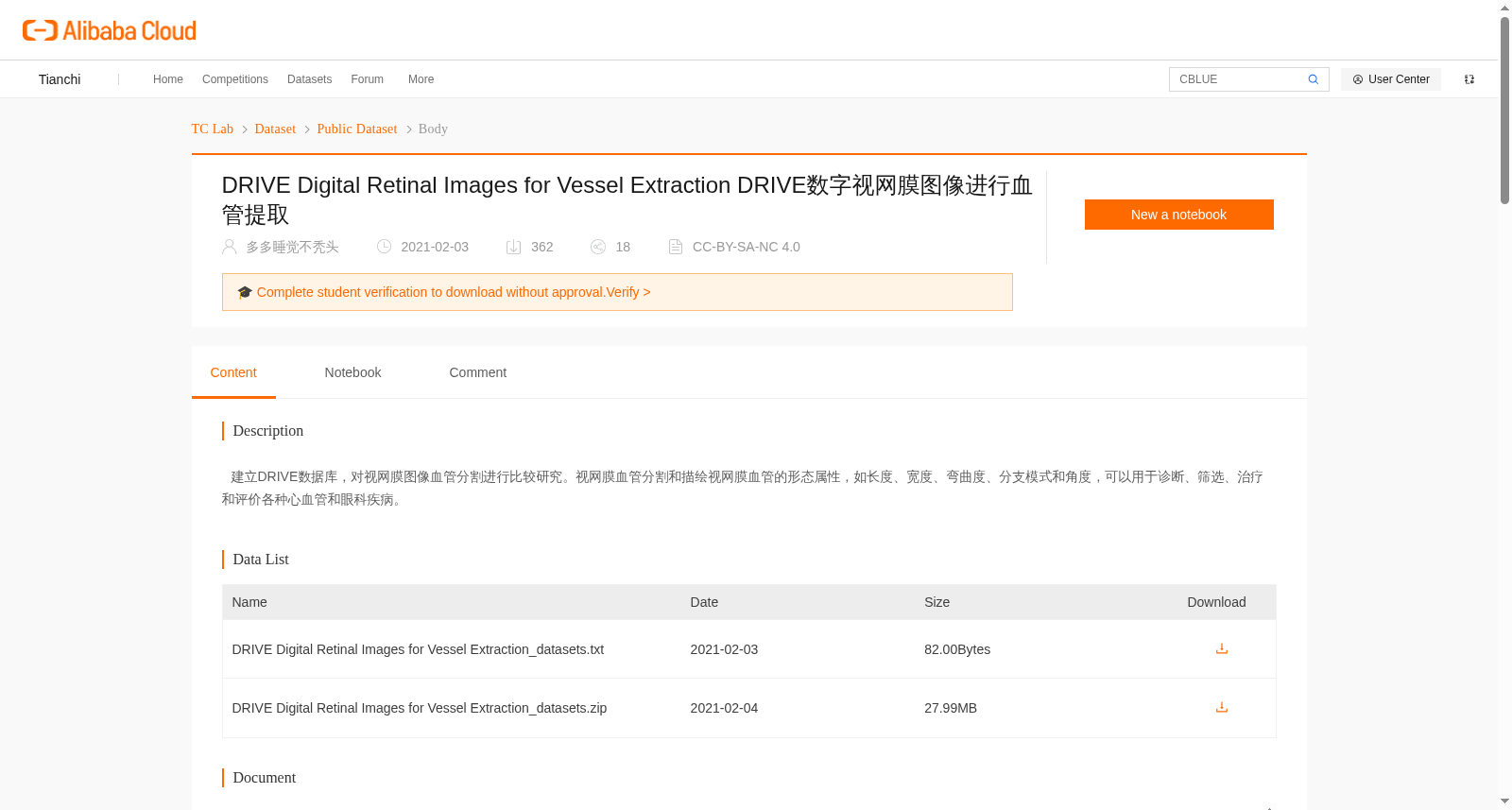Click the Download column header

coord(1216,602)
